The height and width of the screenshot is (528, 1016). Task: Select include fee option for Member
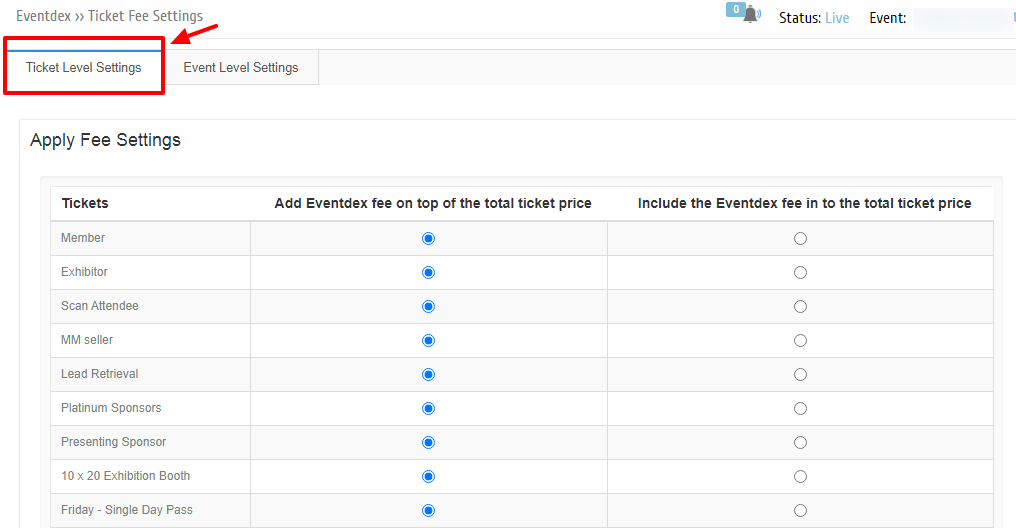[800, 238]
